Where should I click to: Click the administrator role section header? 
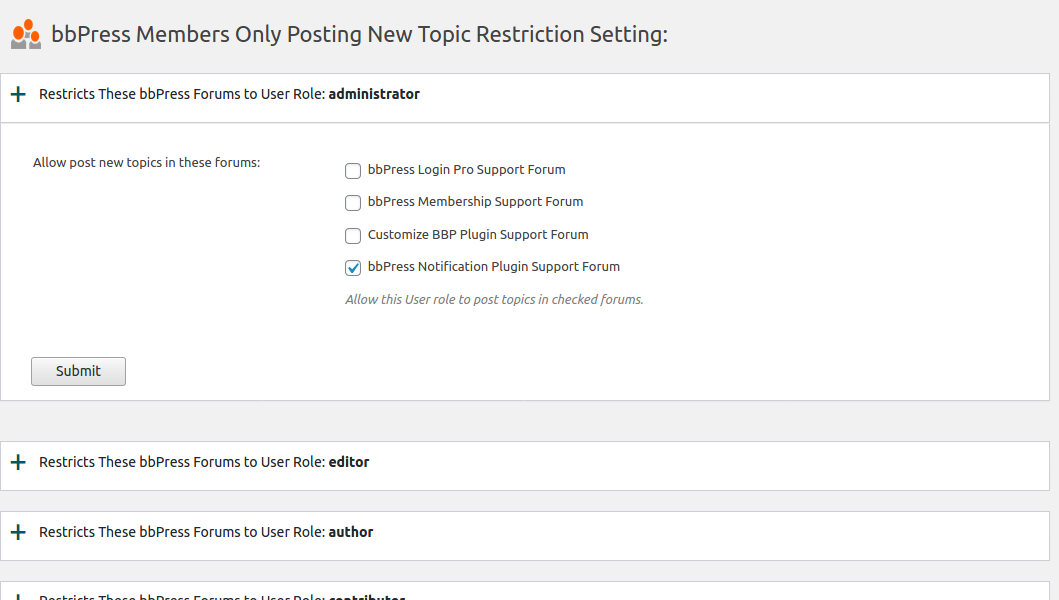228,93
